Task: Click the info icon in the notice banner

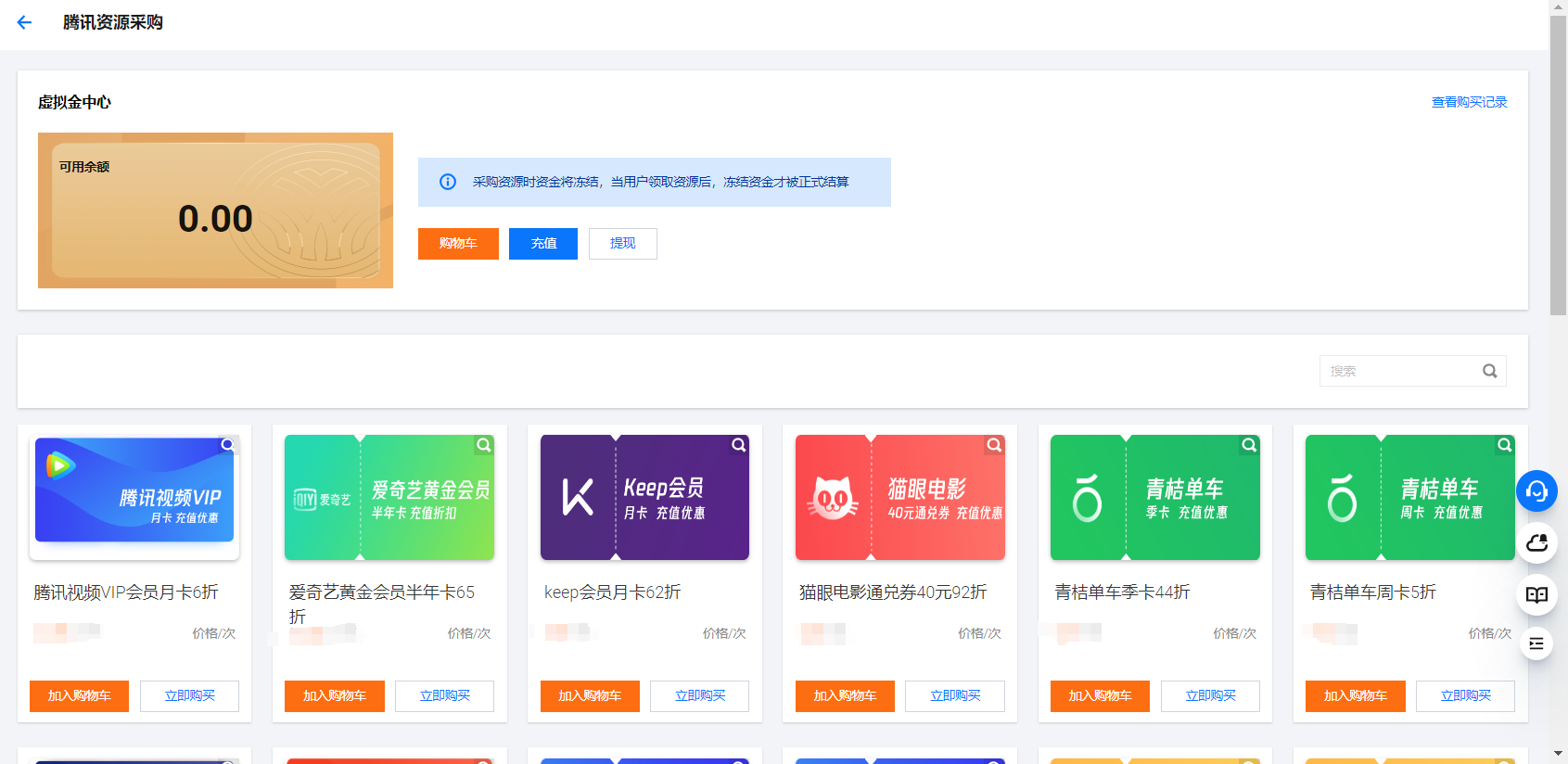Action: (x=448, y=182)
